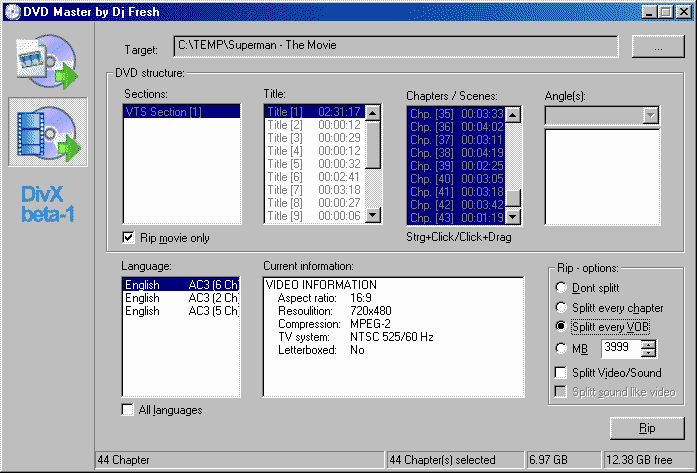
Task: Select English AC3 (6 Ch) language
Action: (181, 285)
